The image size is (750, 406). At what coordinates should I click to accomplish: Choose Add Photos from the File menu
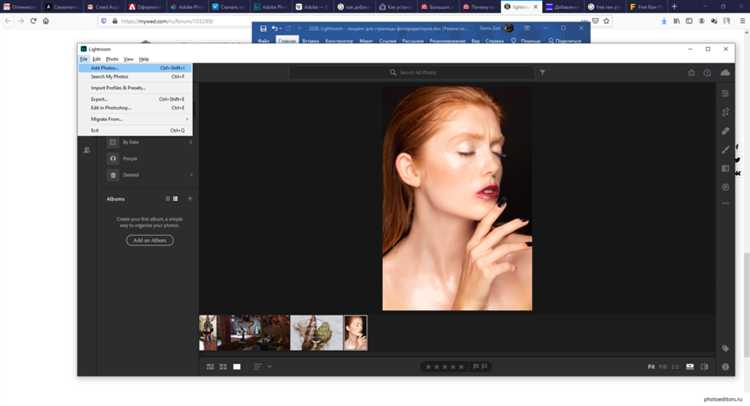pos(135,68)
